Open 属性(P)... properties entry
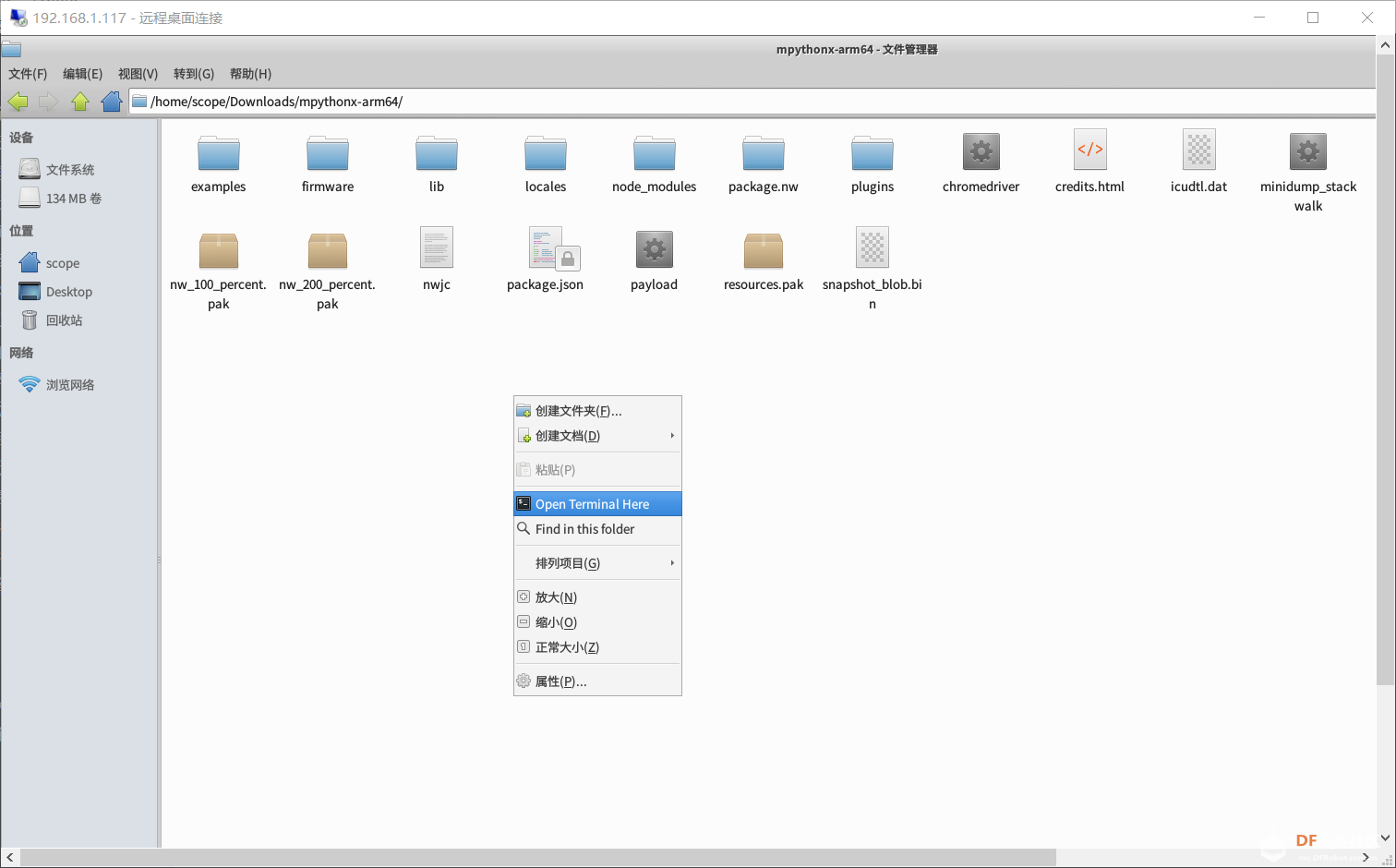Viewport: 1396px width, 868px height. pos(560,681)
